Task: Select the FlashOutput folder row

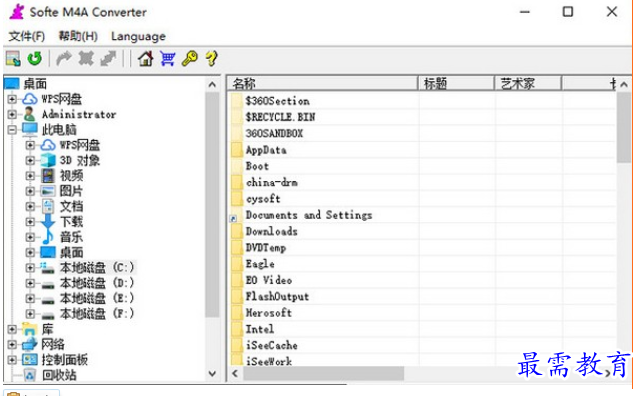Action: tap(422, 297)
